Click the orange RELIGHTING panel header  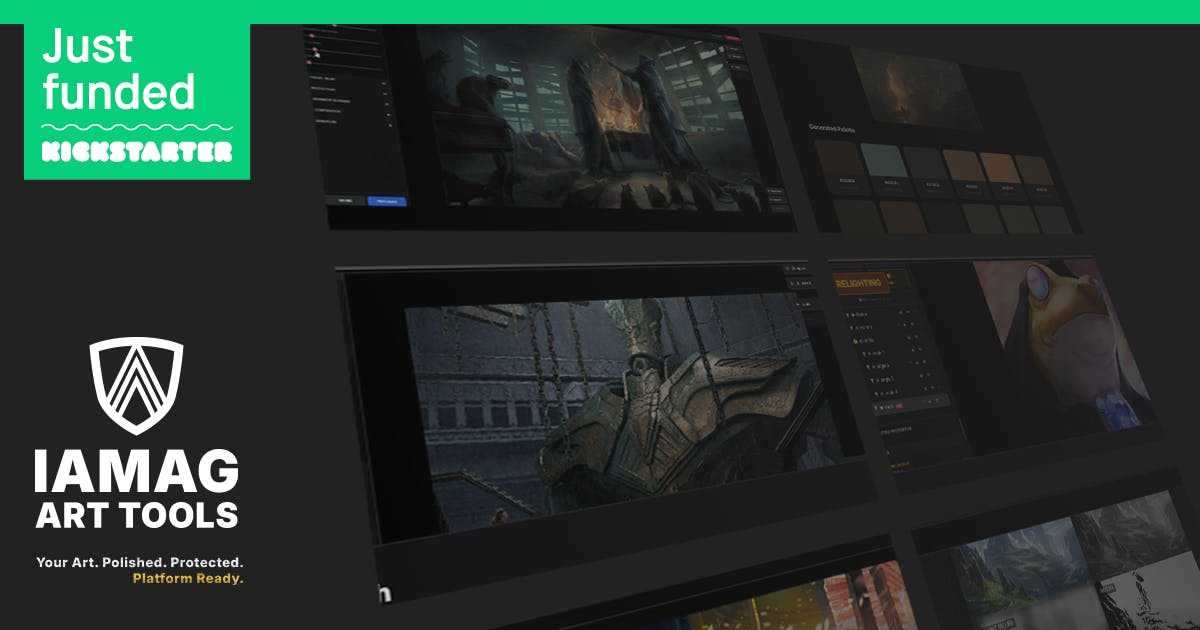pyautogui.click(x=860, y=282)
